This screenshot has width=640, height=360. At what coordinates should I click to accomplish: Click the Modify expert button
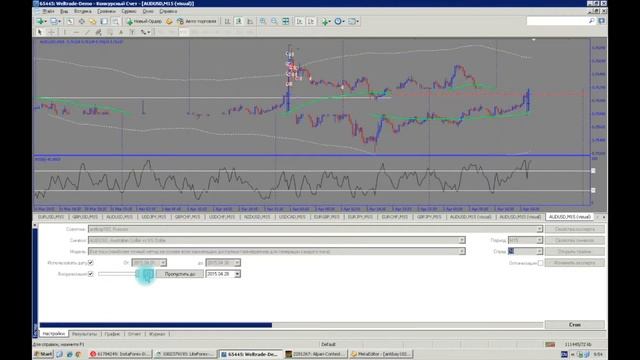pos(575,263)
